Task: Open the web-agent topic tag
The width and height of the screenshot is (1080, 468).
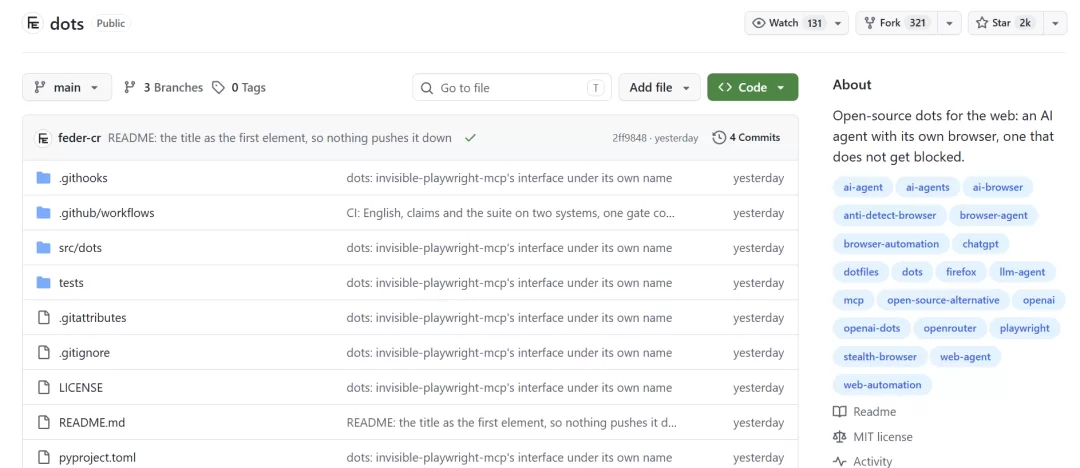Action: click(965, 356)
